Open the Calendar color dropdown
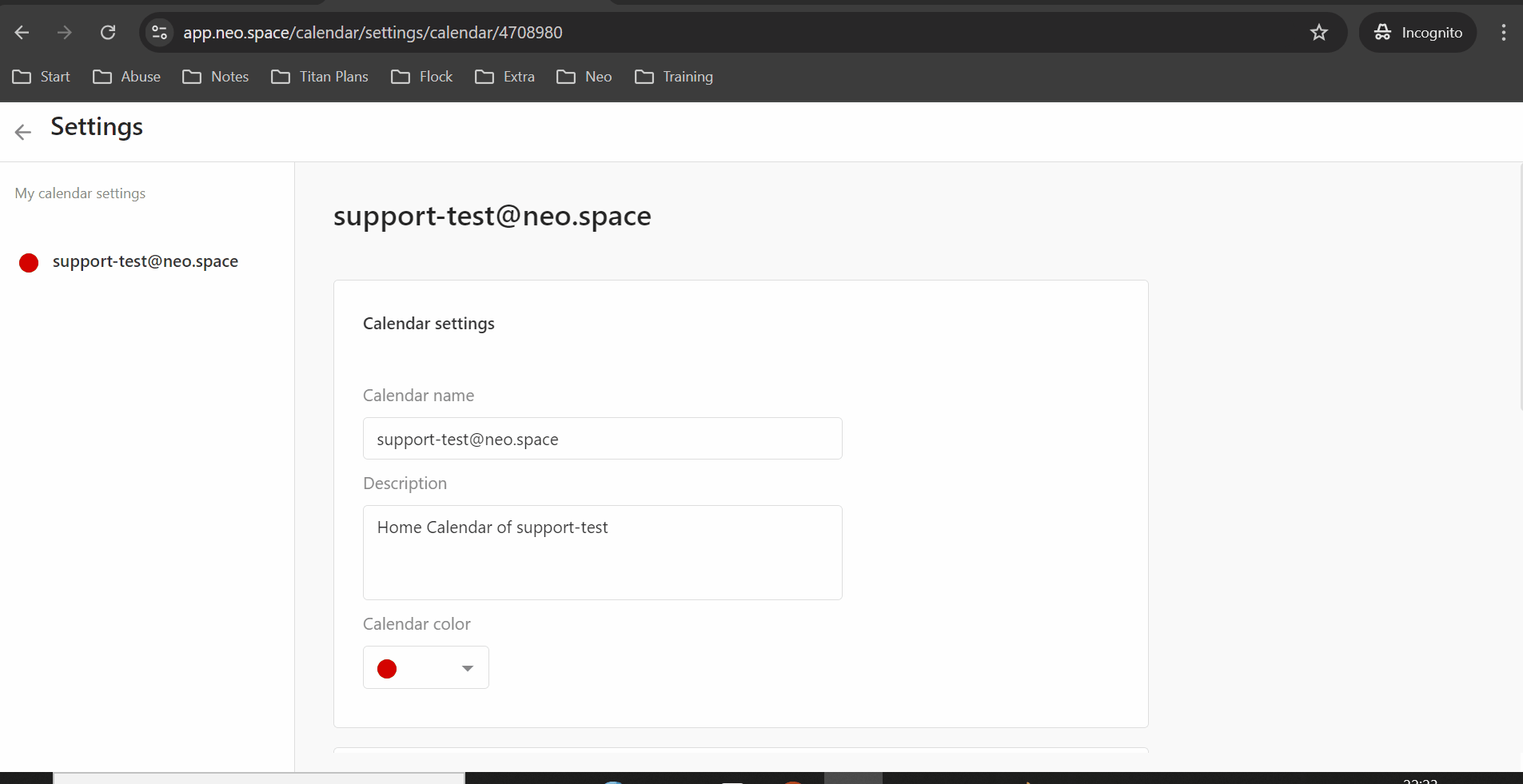Image resolution: width=1523 pixels, height=784 pixels. 467,668
